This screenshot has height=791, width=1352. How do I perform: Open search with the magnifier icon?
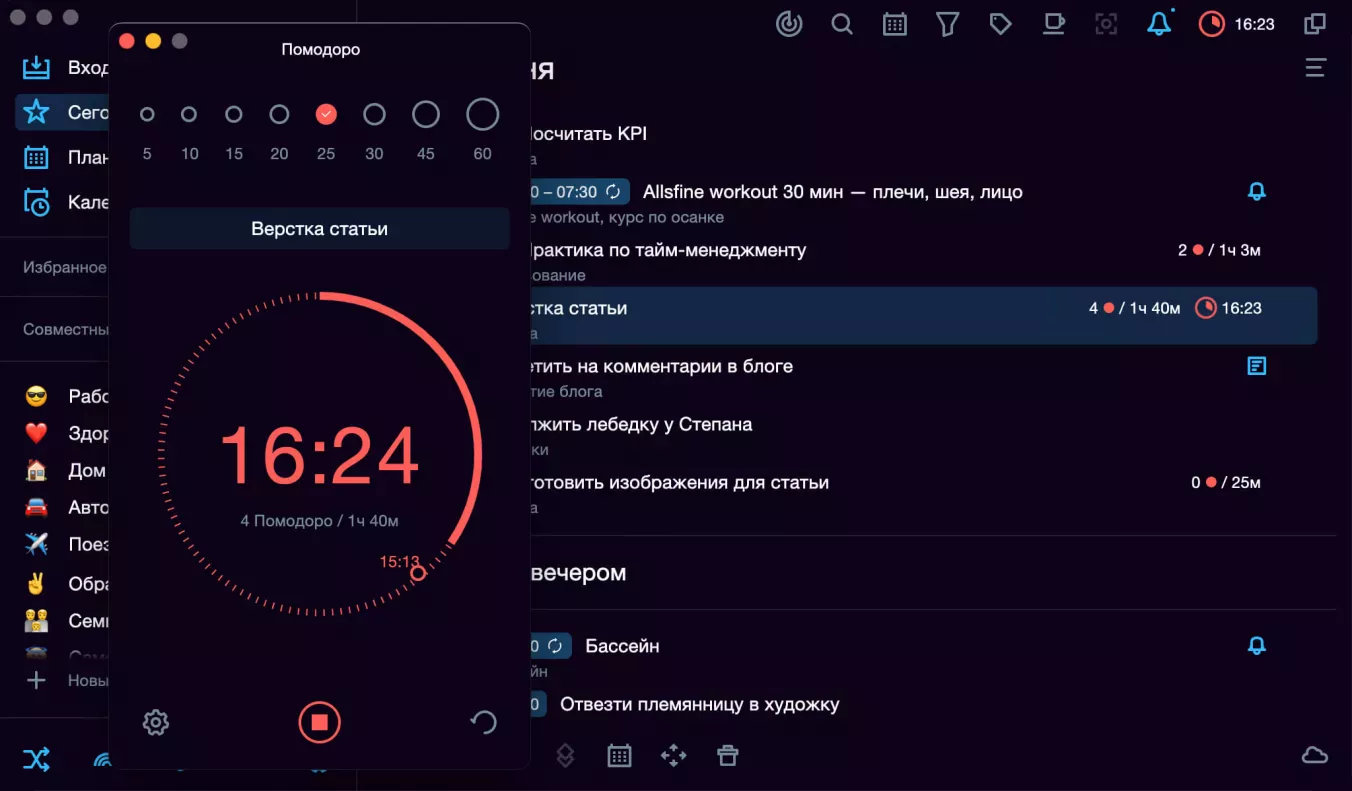click(x=842, y=24)
